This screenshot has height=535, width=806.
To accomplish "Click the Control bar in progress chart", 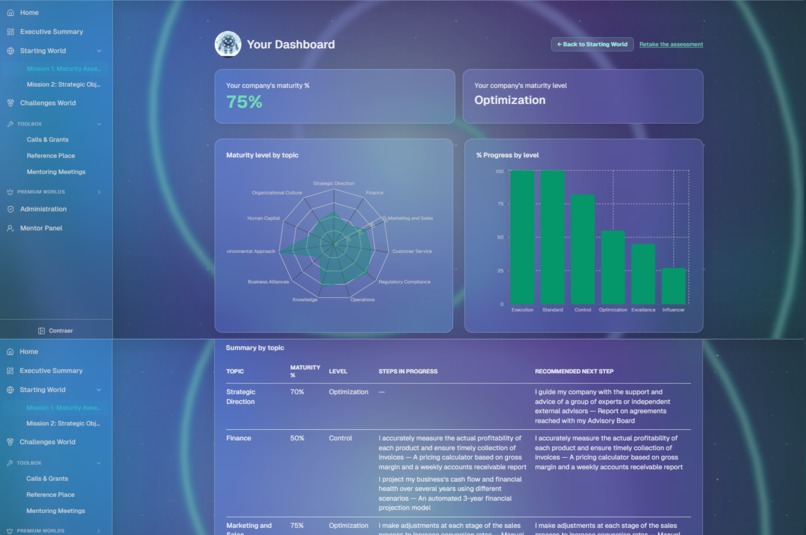I will coord(583,249).
